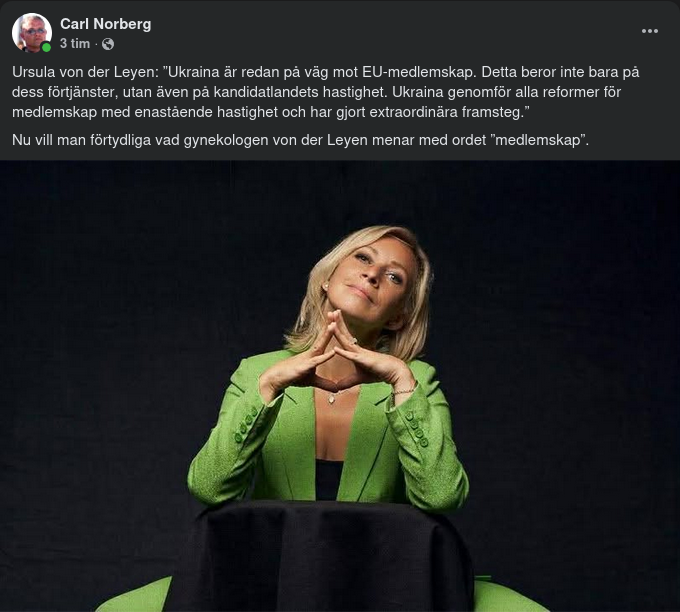Viewport: 680px width, 612px height.
Task: Open the attached photo of woman
Action: coord(340,386)
